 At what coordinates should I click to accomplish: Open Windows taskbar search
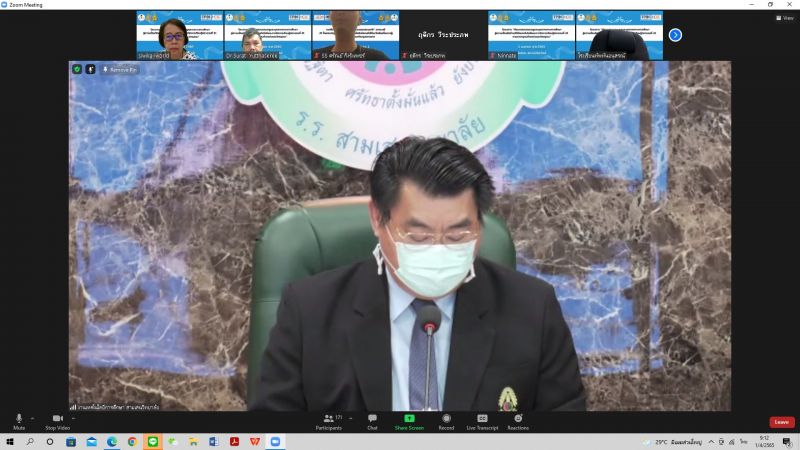(30, 442)
